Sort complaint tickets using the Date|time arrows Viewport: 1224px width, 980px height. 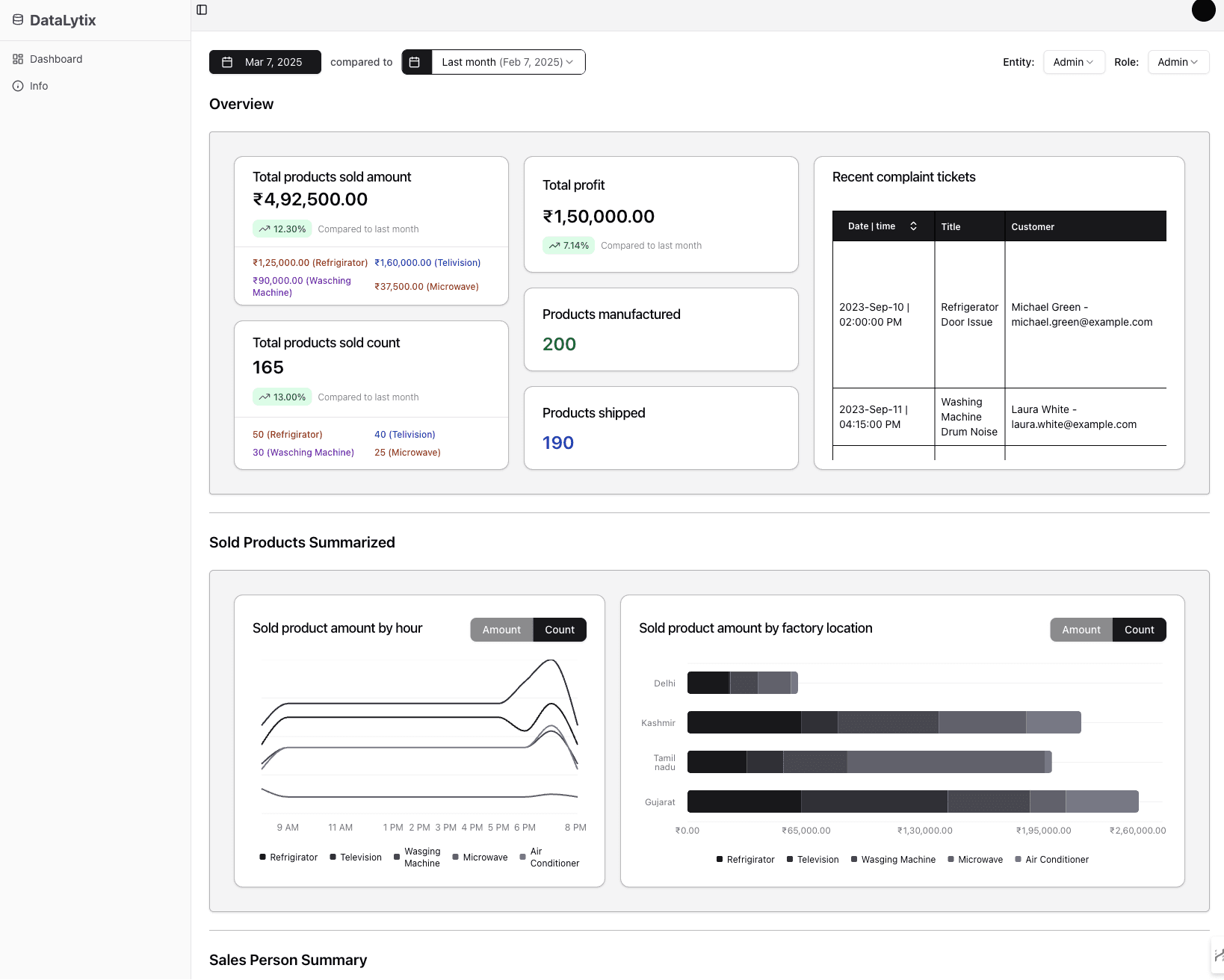913,226
